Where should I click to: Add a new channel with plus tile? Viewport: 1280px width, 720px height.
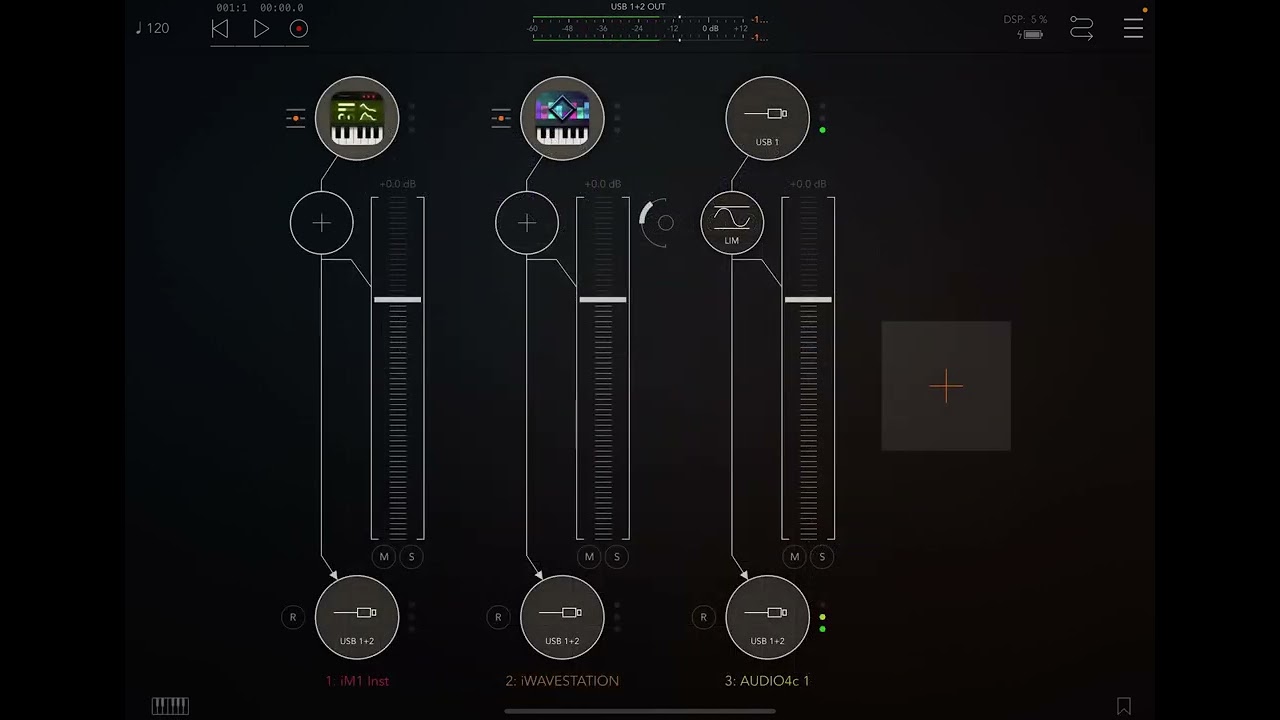point(946,386)
